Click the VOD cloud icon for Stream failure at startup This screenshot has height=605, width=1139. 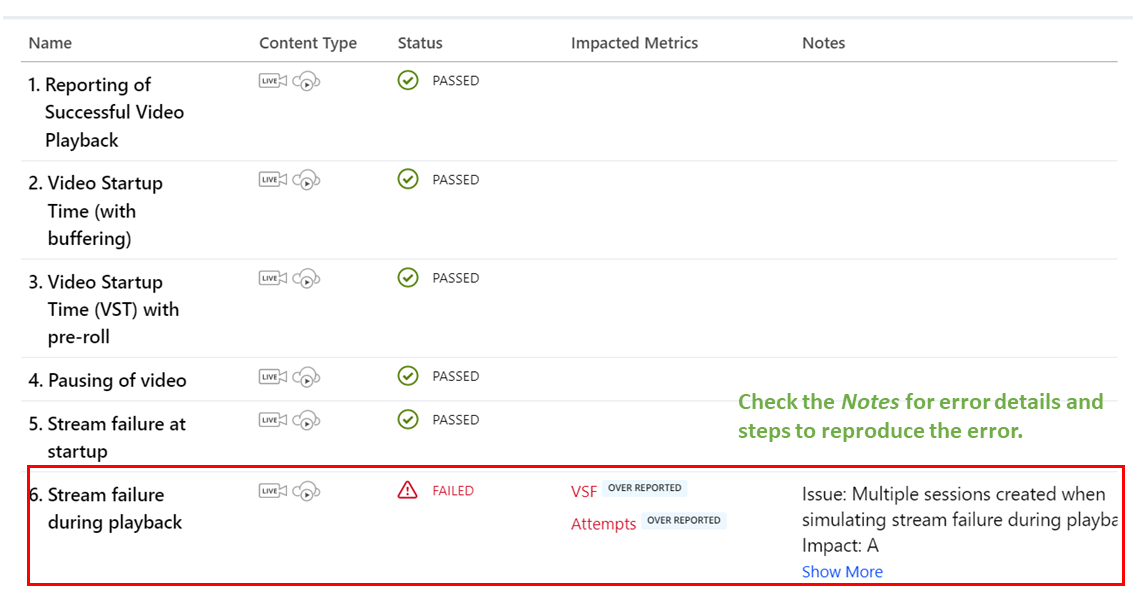click(x=306, y=421)
